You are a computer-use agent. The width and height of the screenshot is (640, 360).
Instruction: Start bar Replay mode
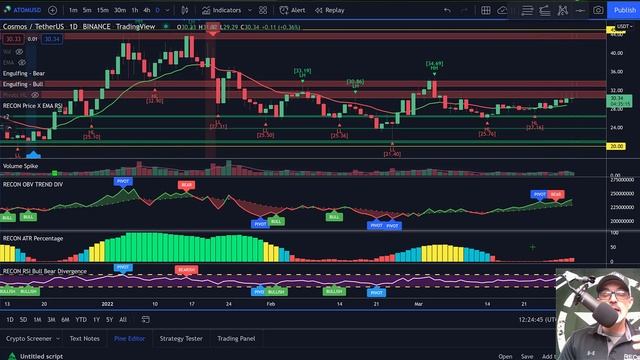pos(329,10)
